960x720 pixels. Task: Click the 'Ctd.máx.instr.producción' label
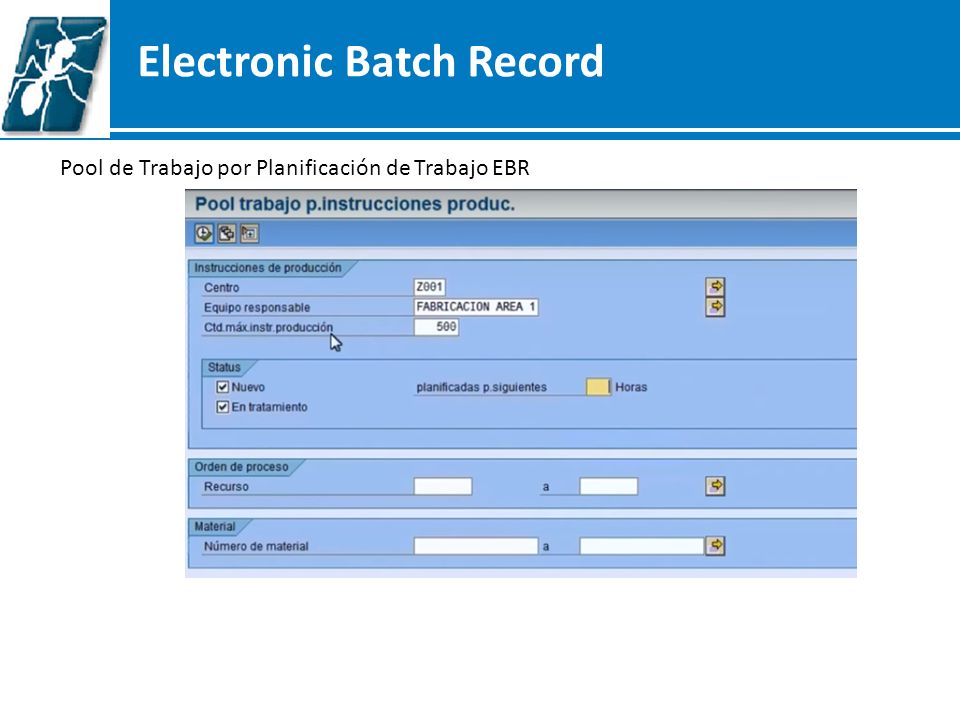268,328
